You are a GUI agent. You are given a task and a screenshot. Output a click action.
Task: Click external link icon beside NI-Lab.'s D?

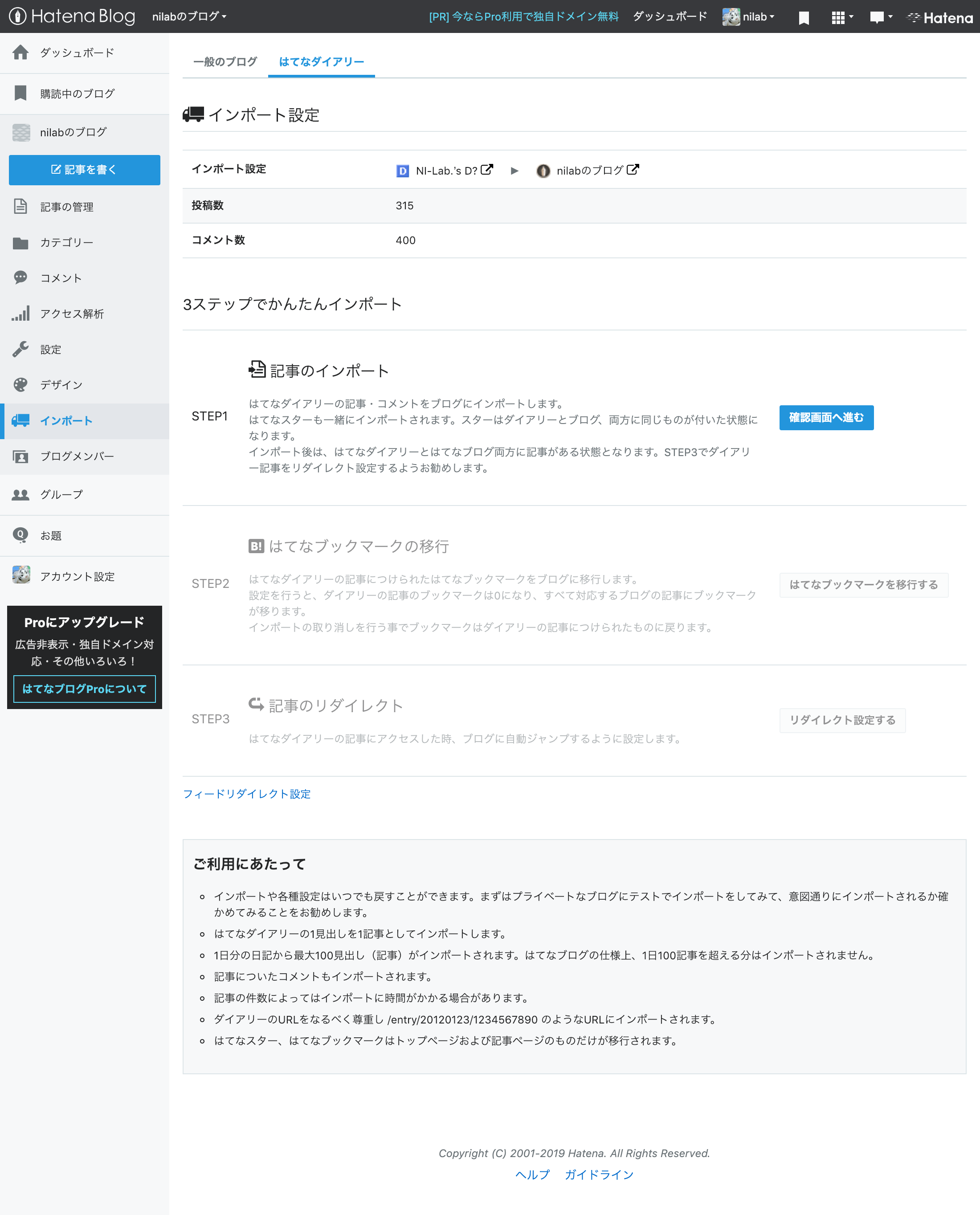487,169
